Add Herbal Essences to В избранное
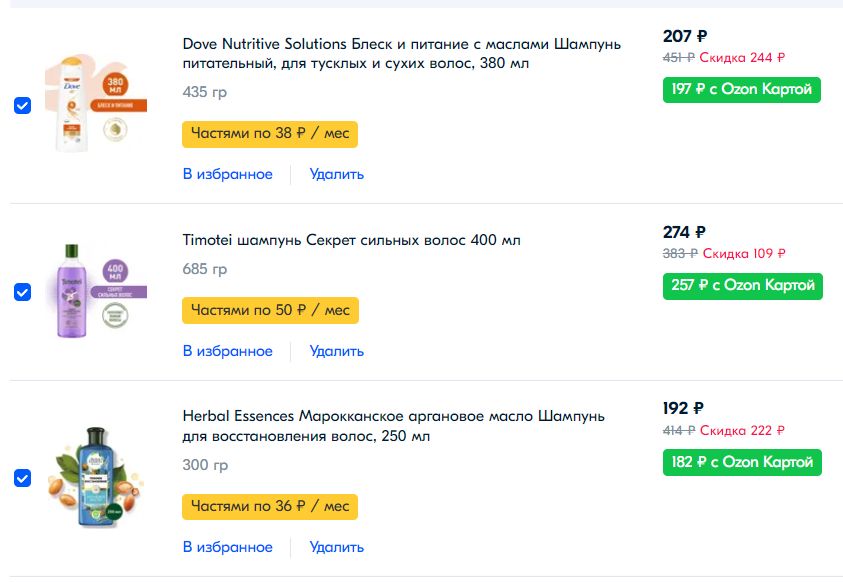The width and height of the screenshot is (843, 582). coord(227,547)
